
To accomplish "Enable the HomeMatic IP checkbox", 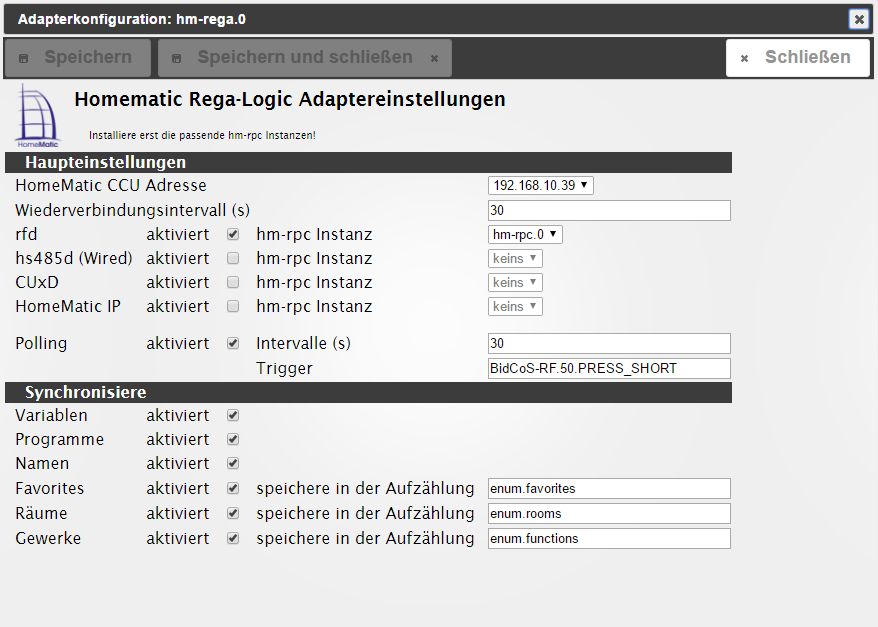I will 233,307.
